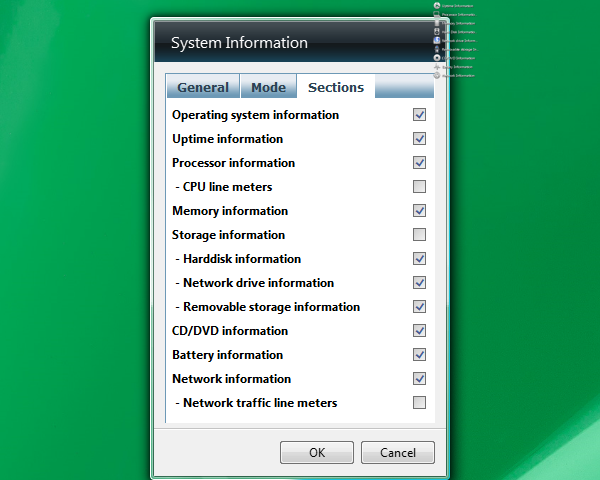This screenshot has width=600, height=480.
Task: Click the System Information dialog title
Action: coord(239,42)
